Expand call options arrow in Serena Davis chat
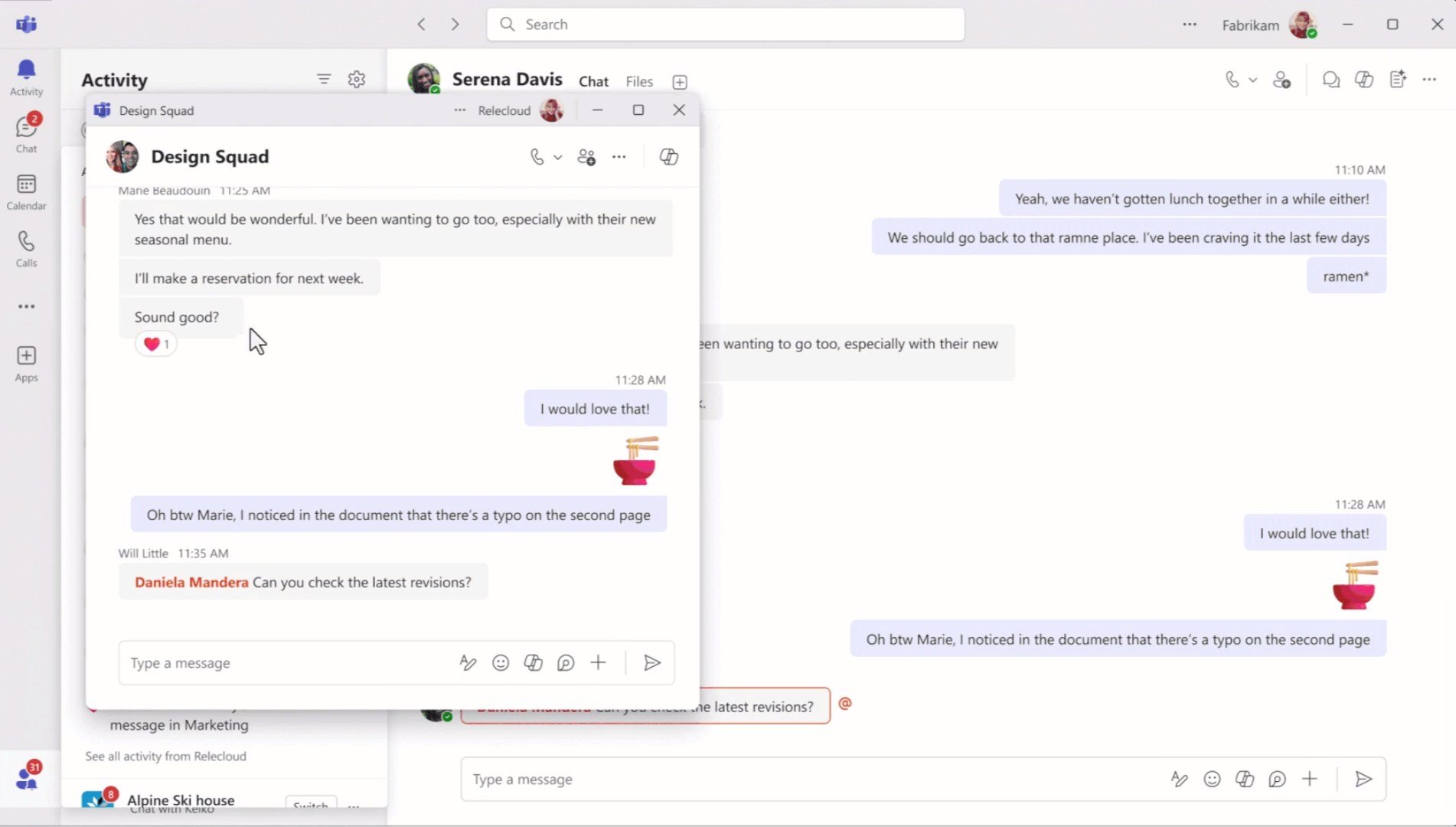Screen dimensions: 1456x827 coord(1253,80)
